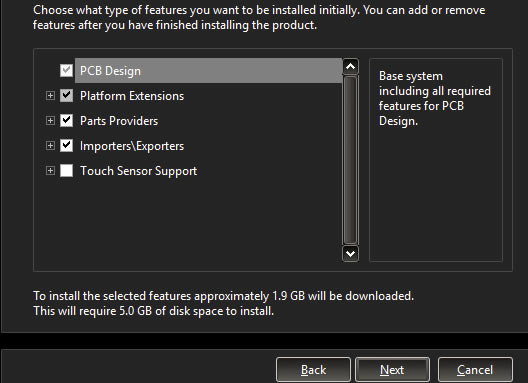Select the PCB Design feature row
528x383 pixels.
pyautogui.click(x=208, y=71)
